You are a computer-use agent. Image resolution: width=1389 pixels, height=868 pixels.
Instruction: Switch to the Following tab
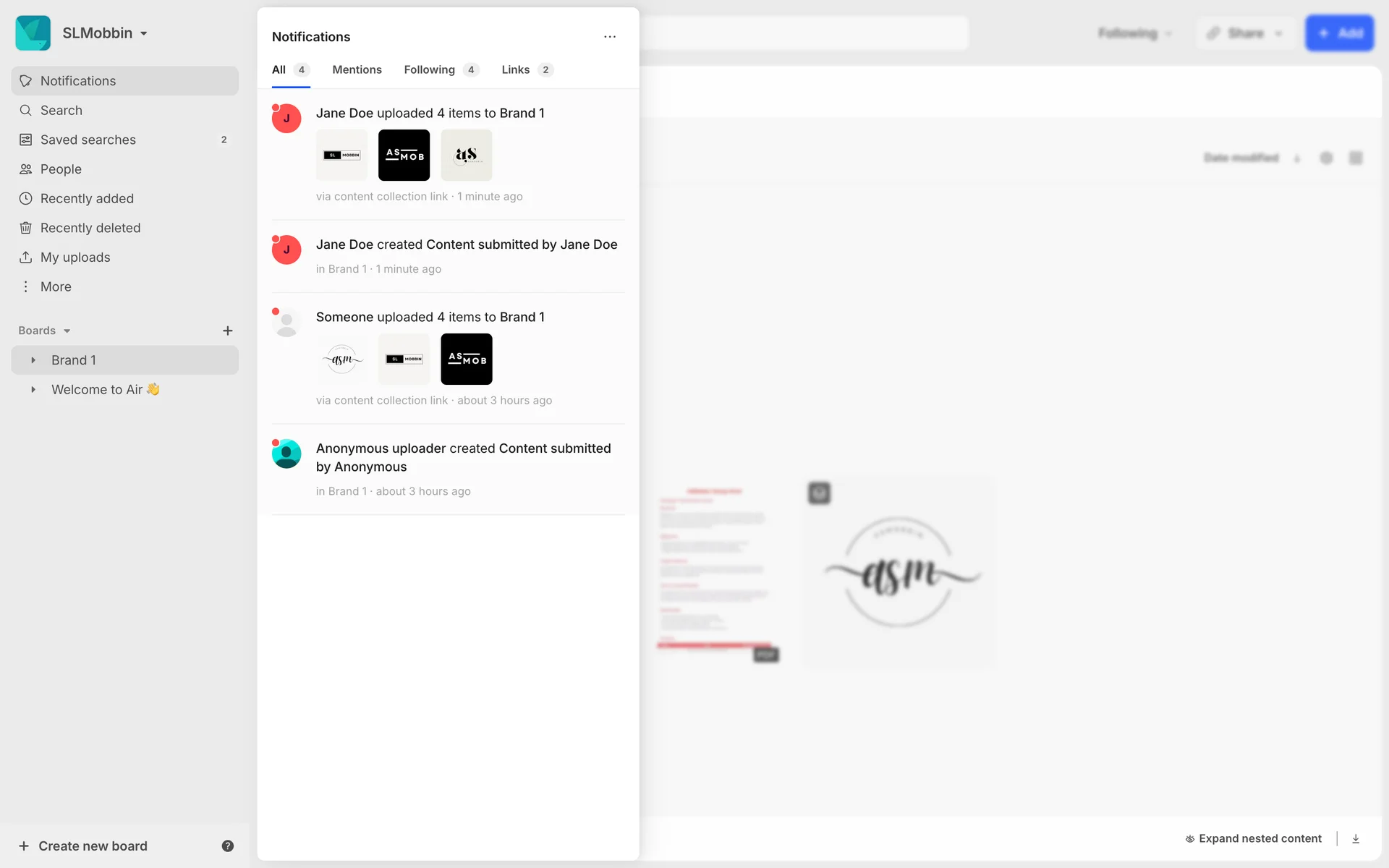[429, 69]
